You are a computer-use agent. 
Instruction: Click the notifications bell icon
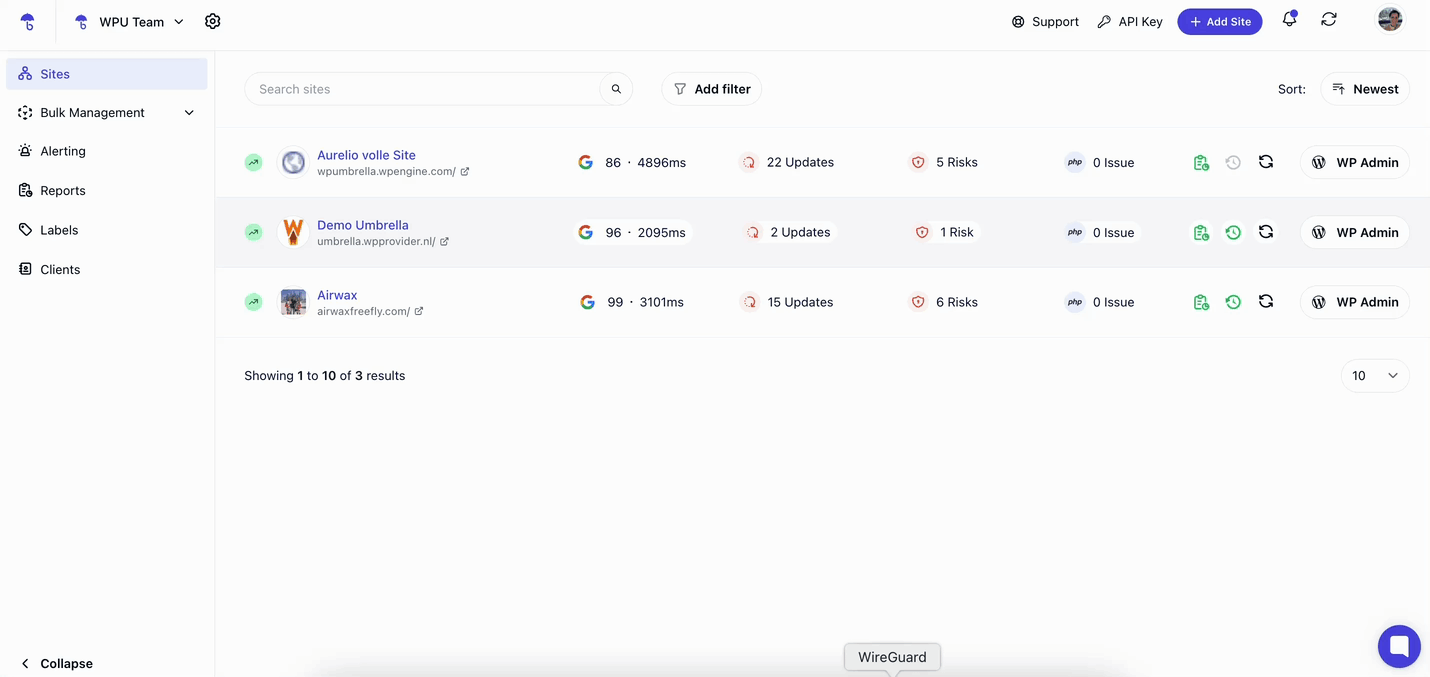tap(1289, 20)
